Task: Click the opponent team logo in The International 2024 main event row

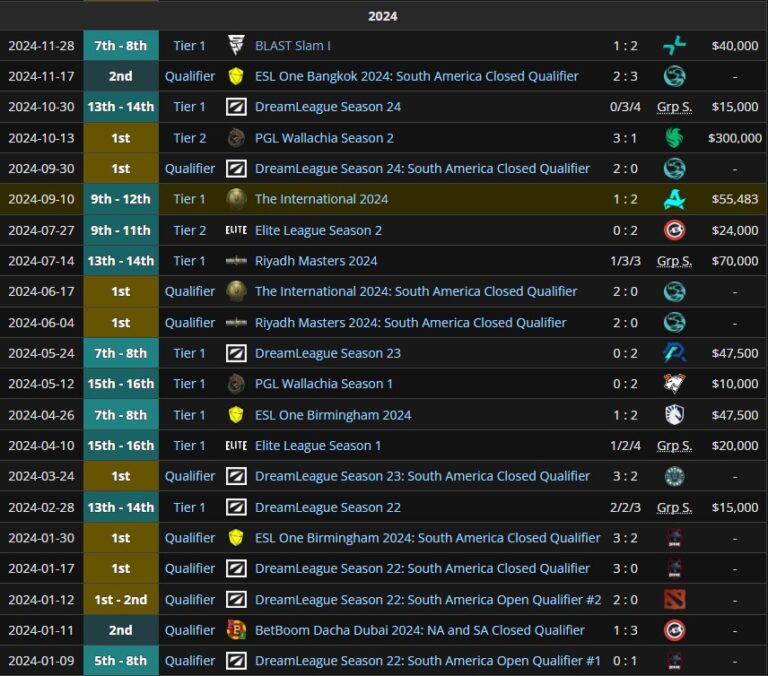Action: 675,199
